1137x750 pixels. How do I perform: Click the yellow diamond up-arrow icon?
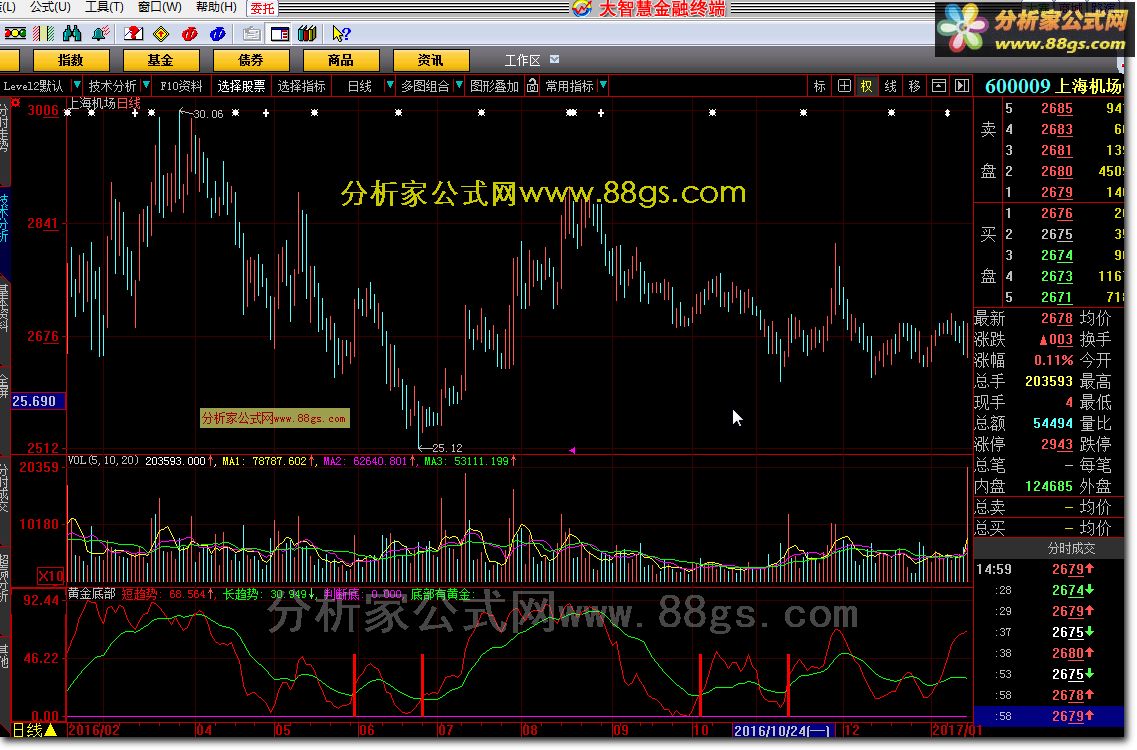161,33
